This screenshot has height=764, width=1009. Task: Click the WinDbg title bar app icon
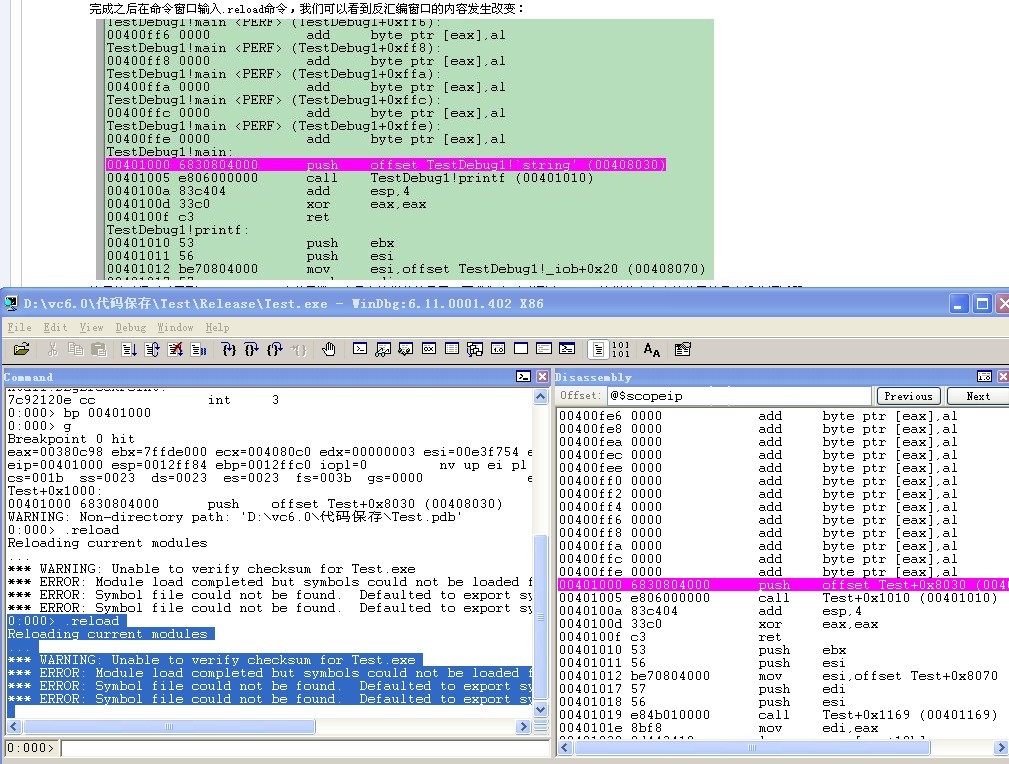coord(11,303)
